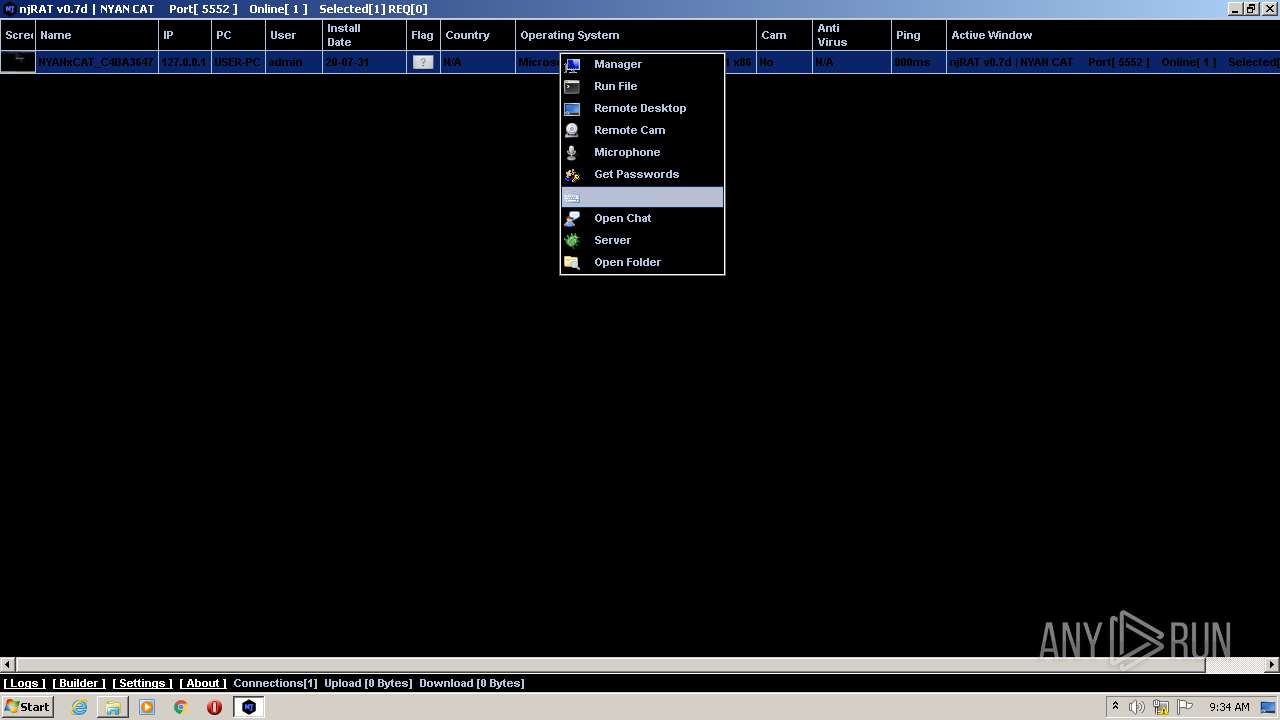The image size is (1280, 720).
Task: Open the [Logs] link in the status bar
Action: pos(24,683)
